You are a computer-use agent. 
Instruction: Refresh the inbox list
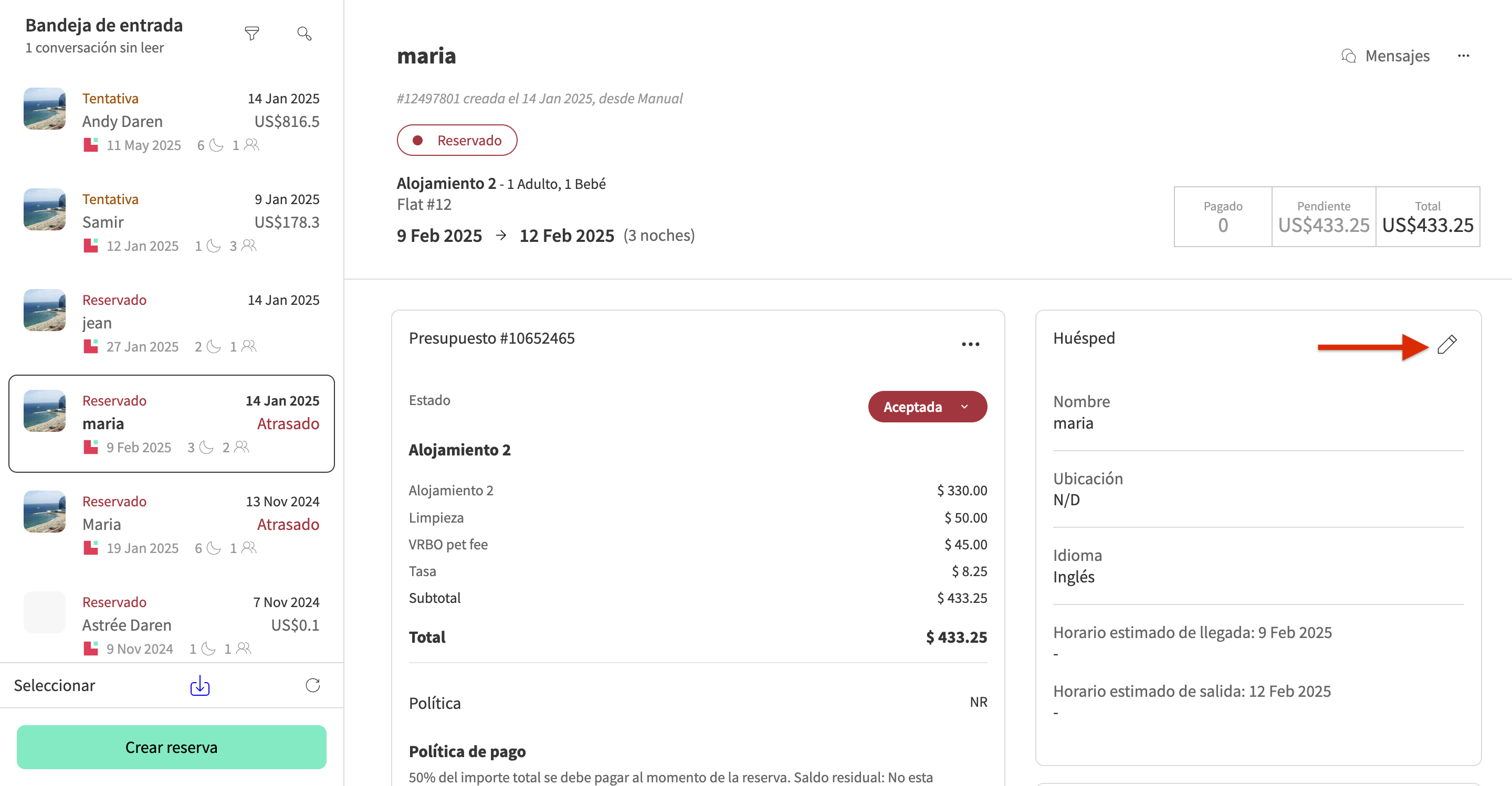click(x=313, y=685)
